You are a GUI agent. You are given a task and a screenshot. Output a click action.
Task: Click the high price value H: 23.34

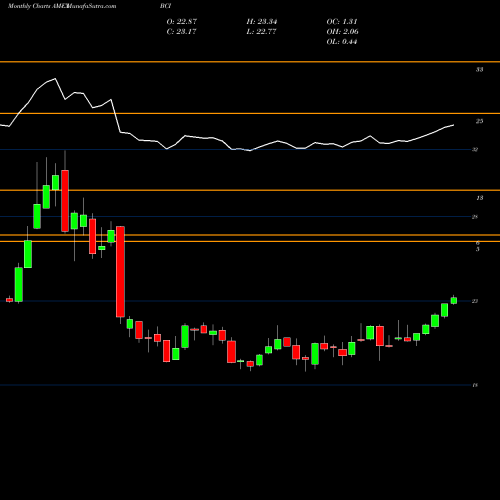point(262,22)
